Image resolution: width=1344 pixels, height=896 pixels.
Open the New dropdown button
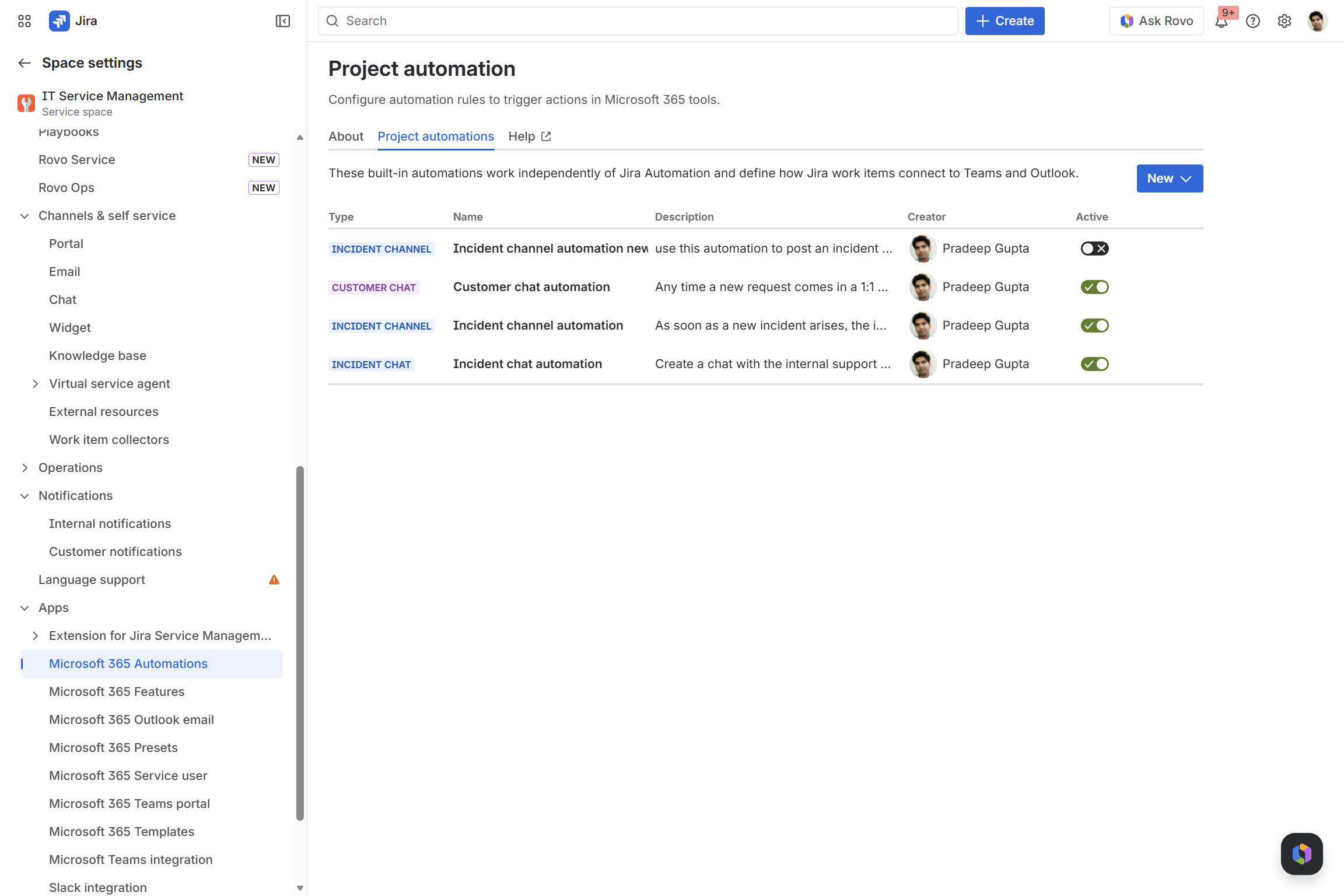(x=1170, y=178)
